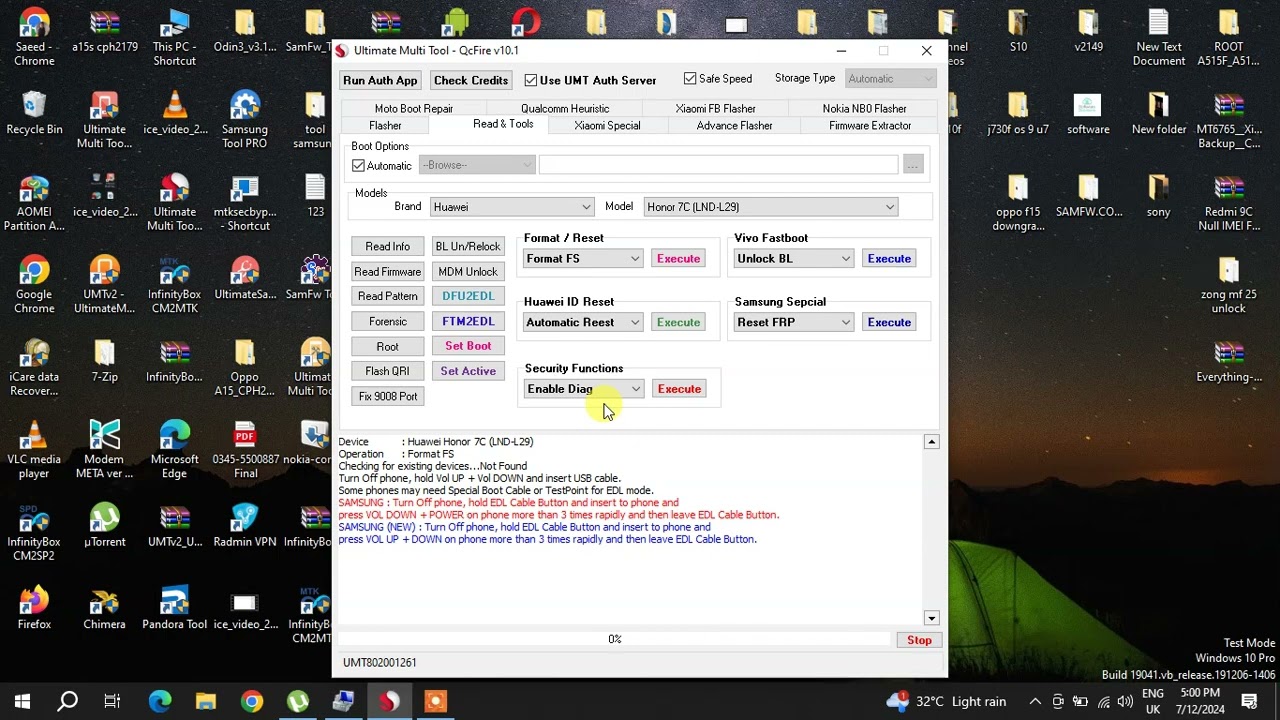
Task: Click the Run Auth App button
Action: pos(380,80)
